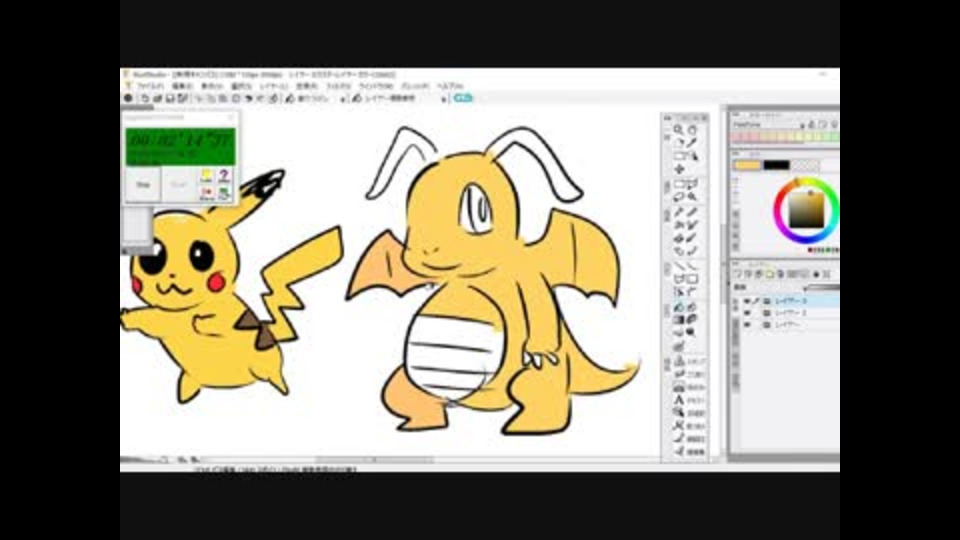Choose the four-arrow move tool
The height and width of the screenshot is (540, 960).
[x=679, y=169]
